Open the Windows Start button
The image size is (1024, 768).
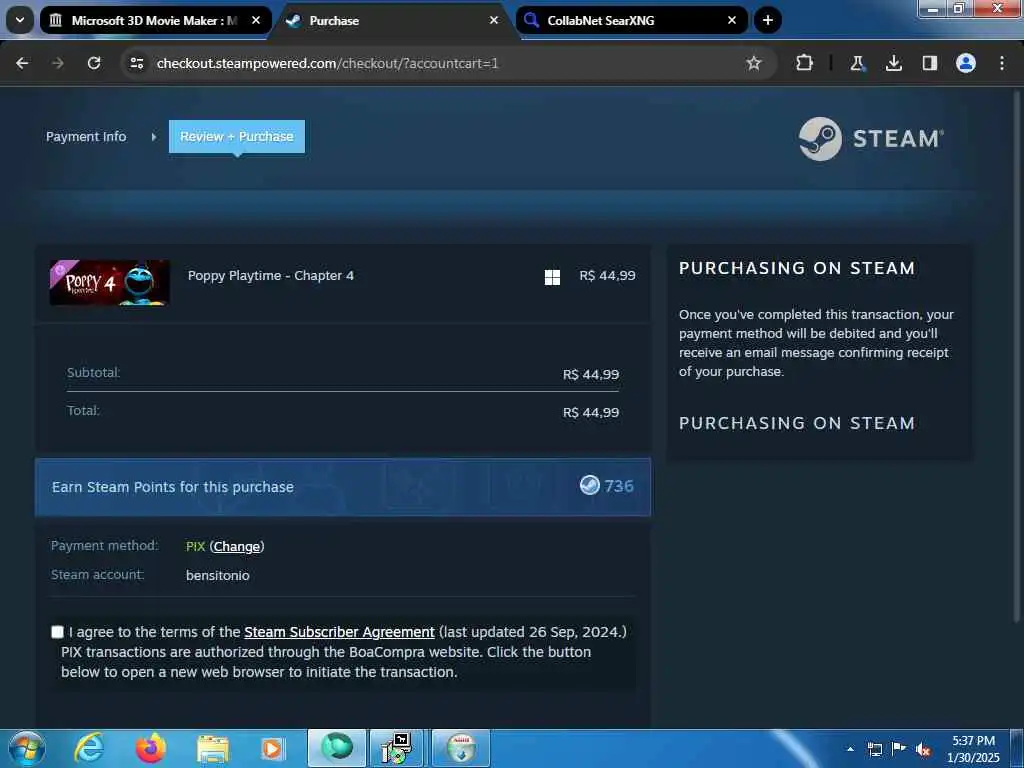[26, 748]
